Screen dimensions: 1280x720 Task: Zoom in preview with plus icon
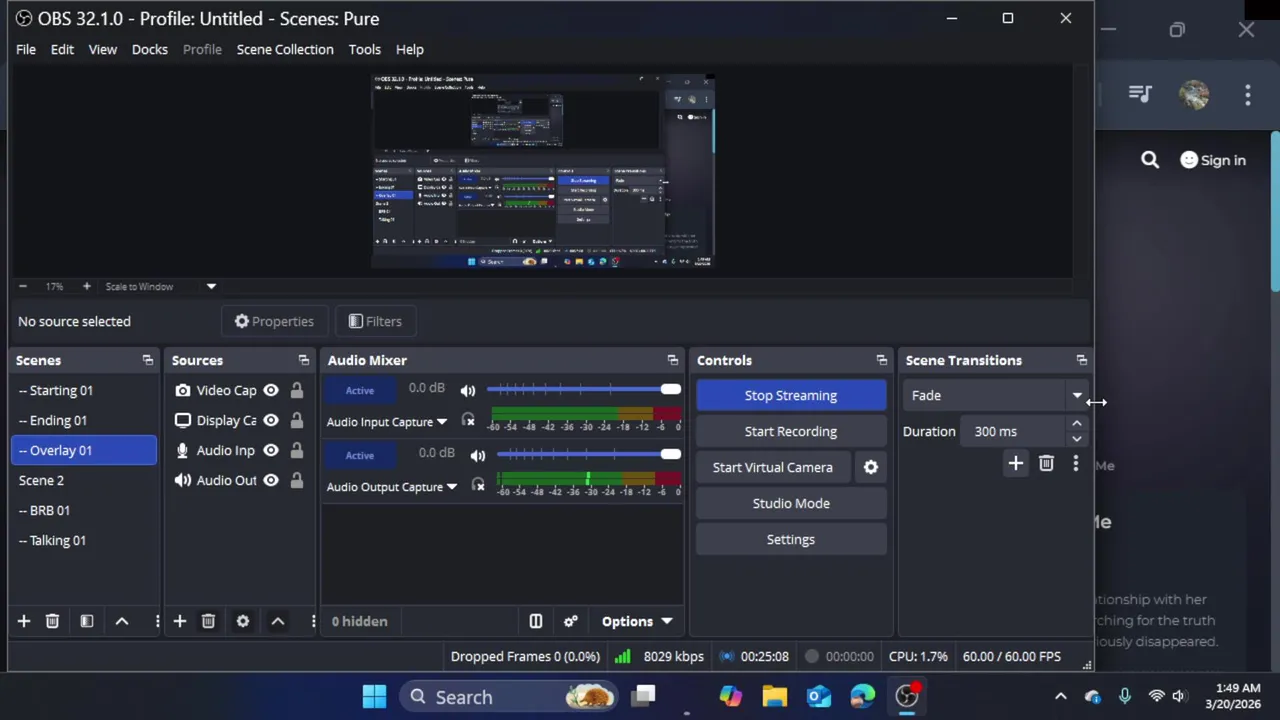pos(86,286)
